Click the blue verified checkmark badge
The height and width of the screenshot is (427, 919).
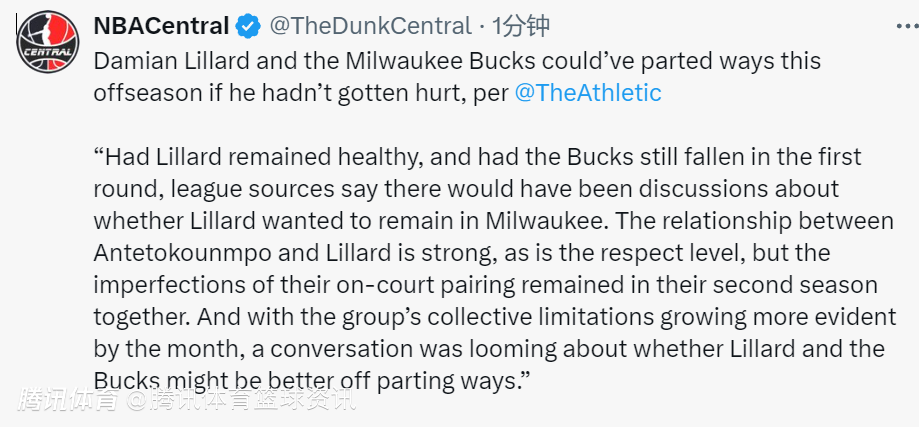[249, 26]
